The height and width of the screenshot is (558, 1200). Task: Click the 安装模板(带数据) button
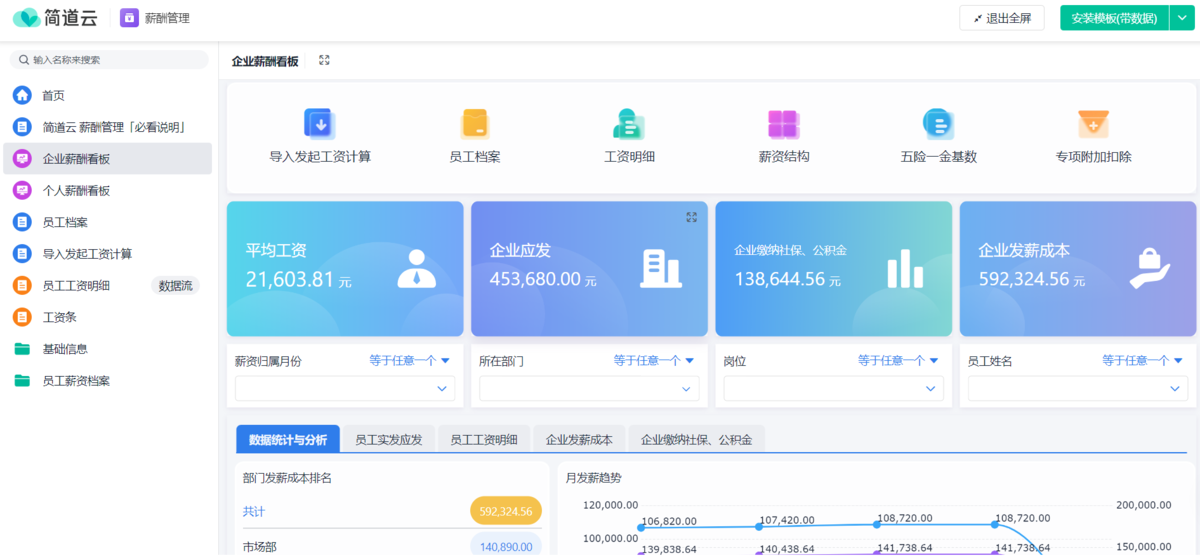point(1113,18)
